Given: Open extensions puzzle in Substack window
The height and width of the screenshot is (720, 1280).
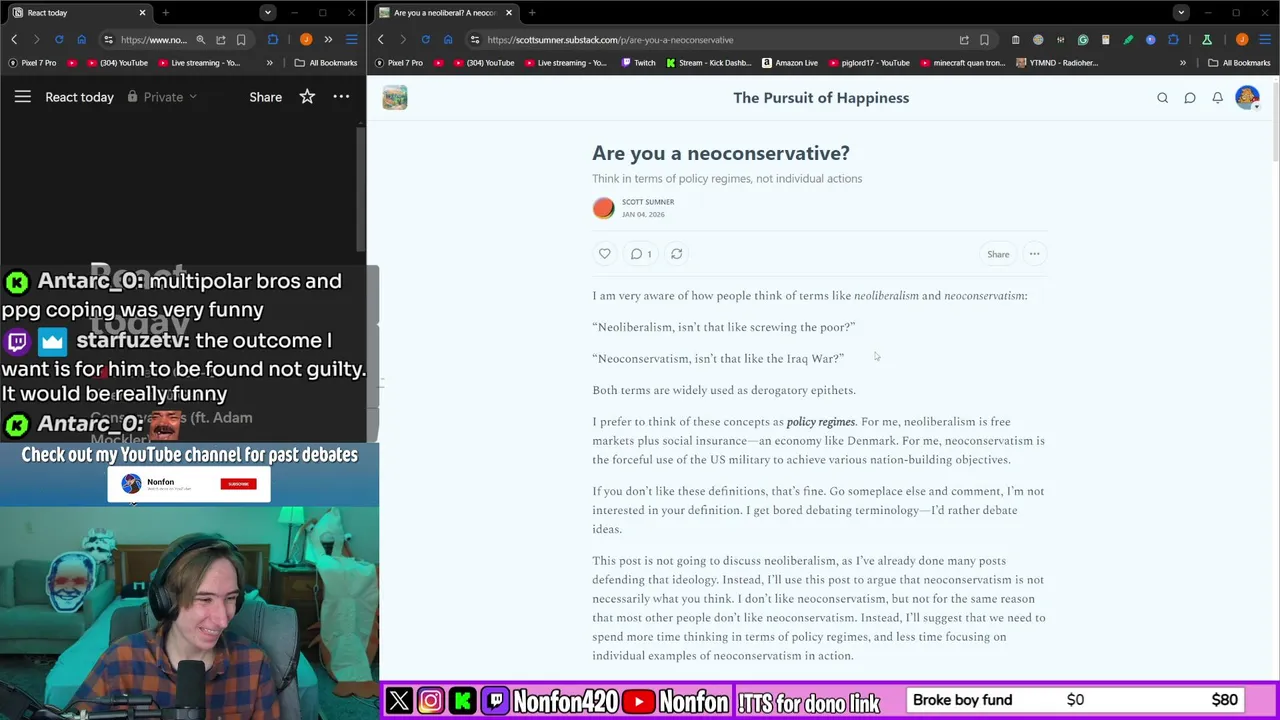Looking at the screenshot, I should tap(1173, 40).
